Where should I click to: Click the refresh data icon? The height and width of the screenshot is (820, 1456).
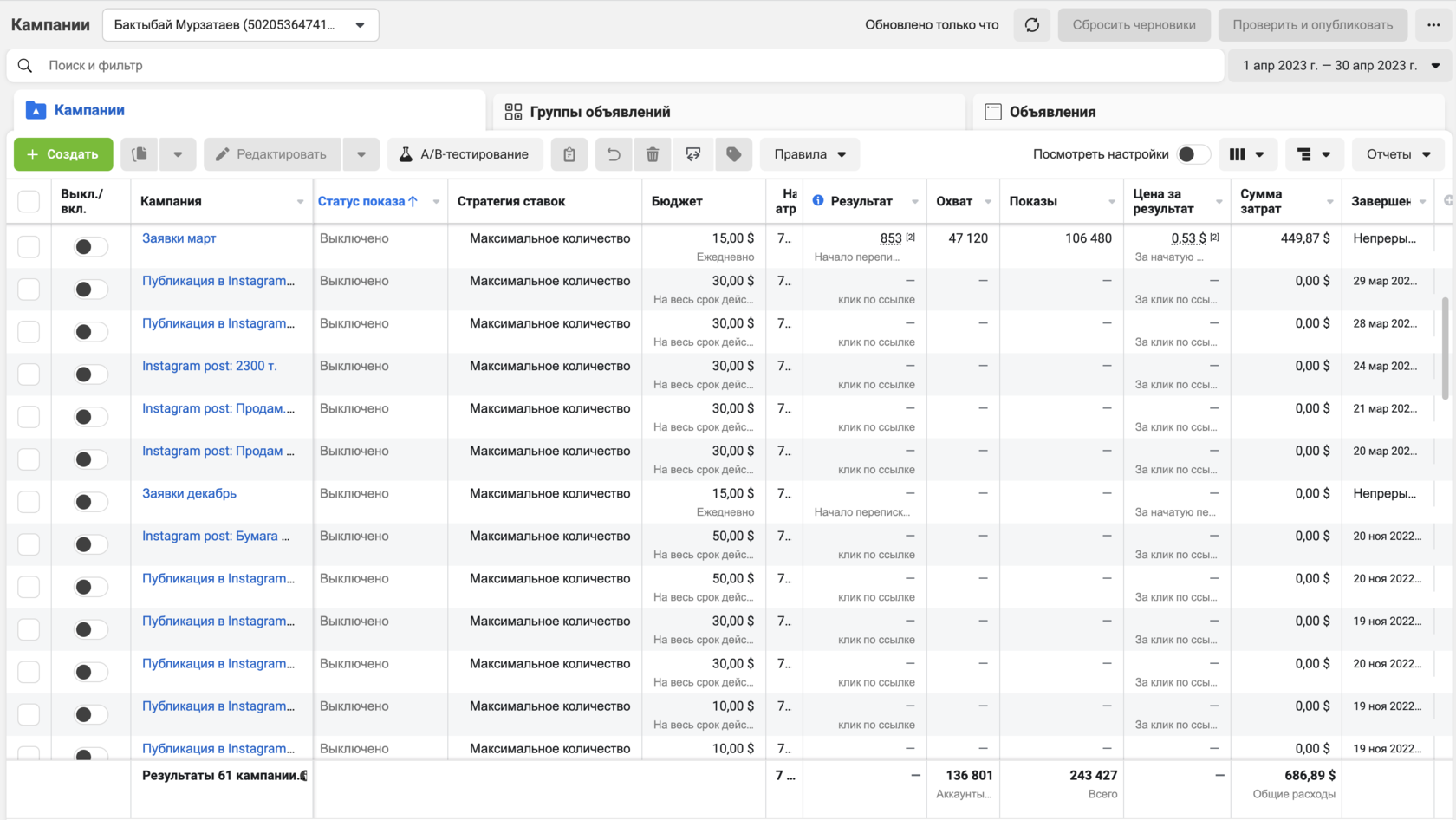click(x=1031, y=25)
